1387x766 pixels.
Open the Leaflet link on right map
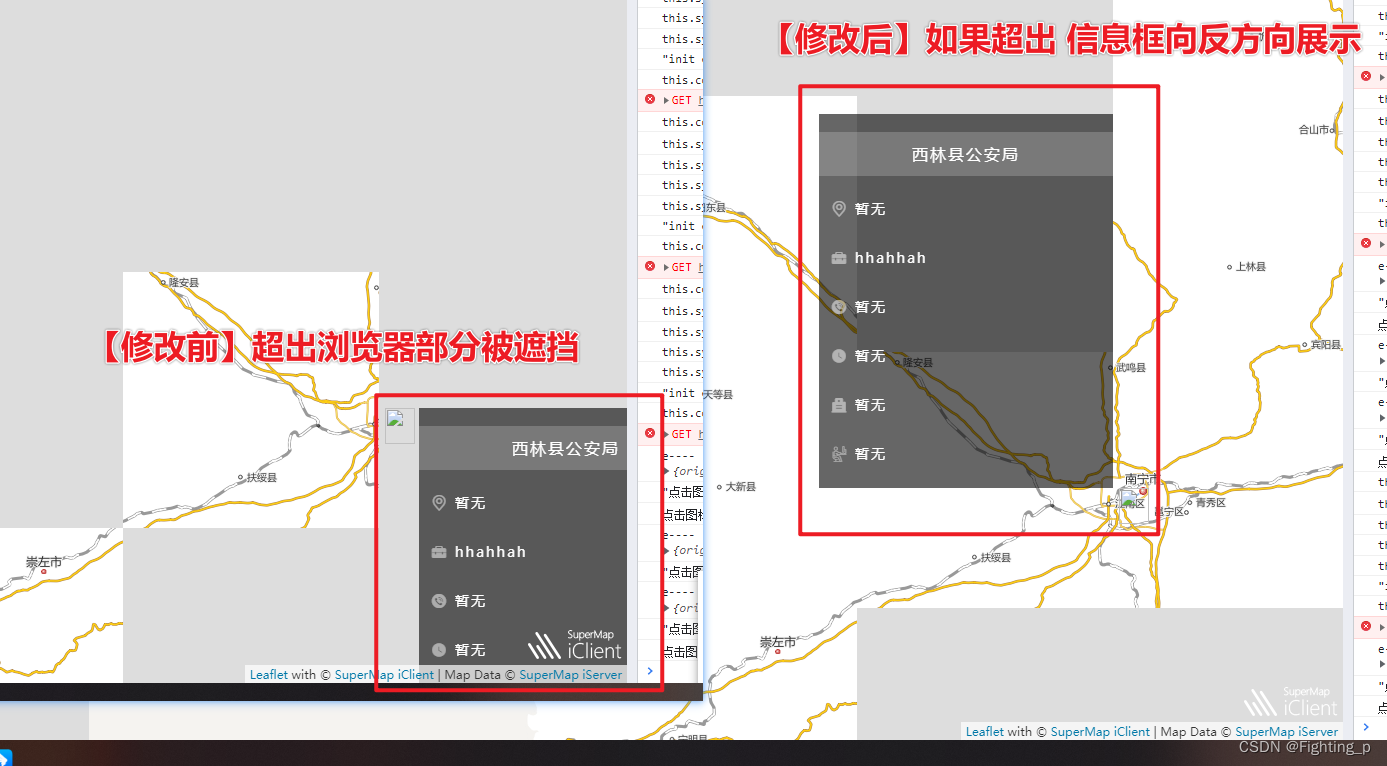coord(985,732)
